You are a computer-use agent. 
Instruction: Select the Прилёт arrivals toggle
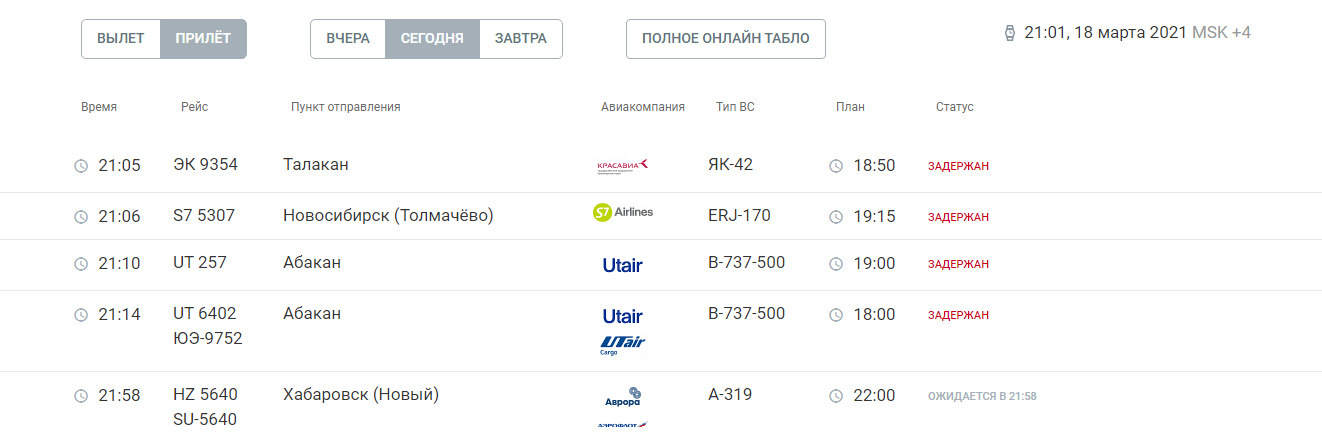(203, 39)
